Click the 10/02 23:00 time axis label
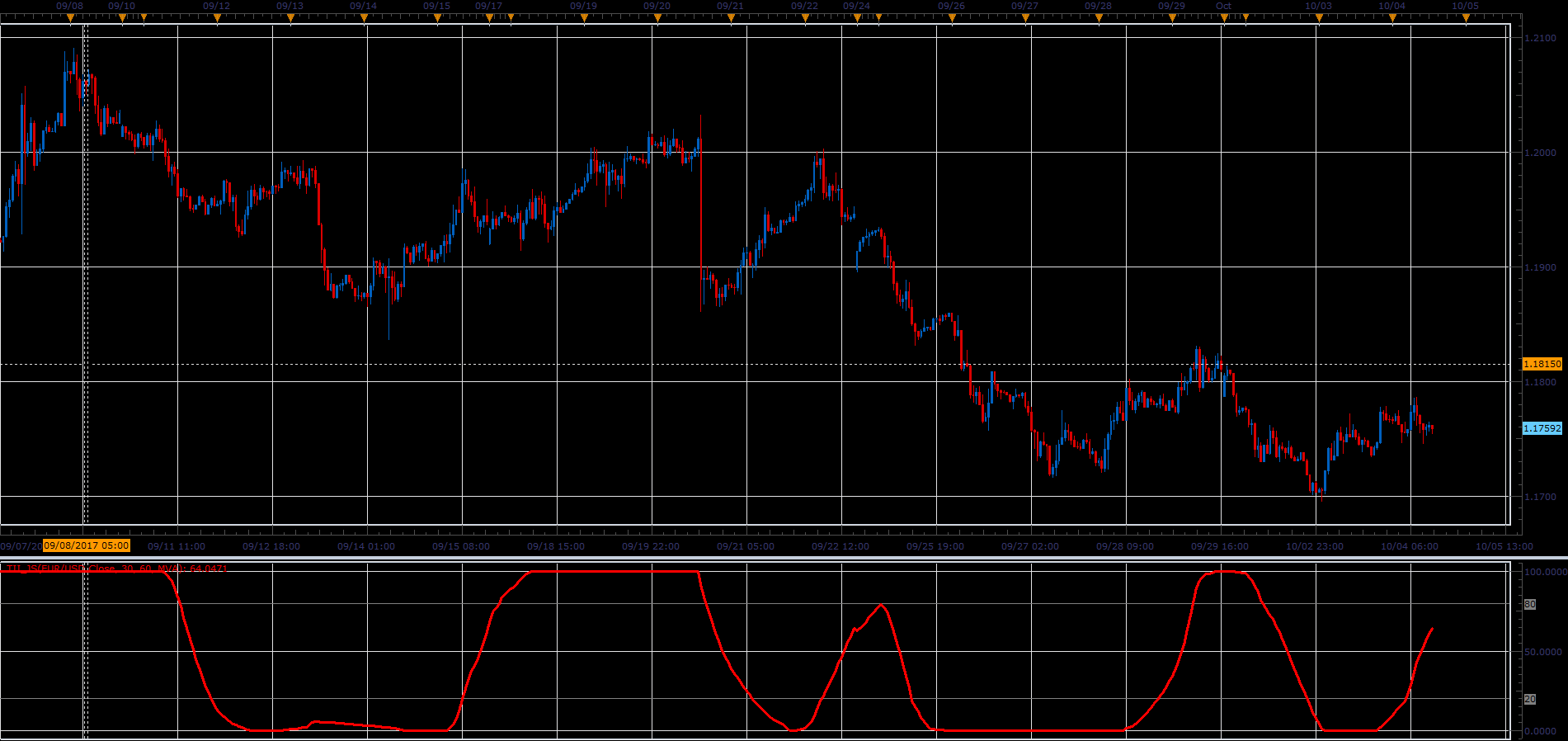The height and width of the screenshot is (741, 1568). click(1315, 546)
